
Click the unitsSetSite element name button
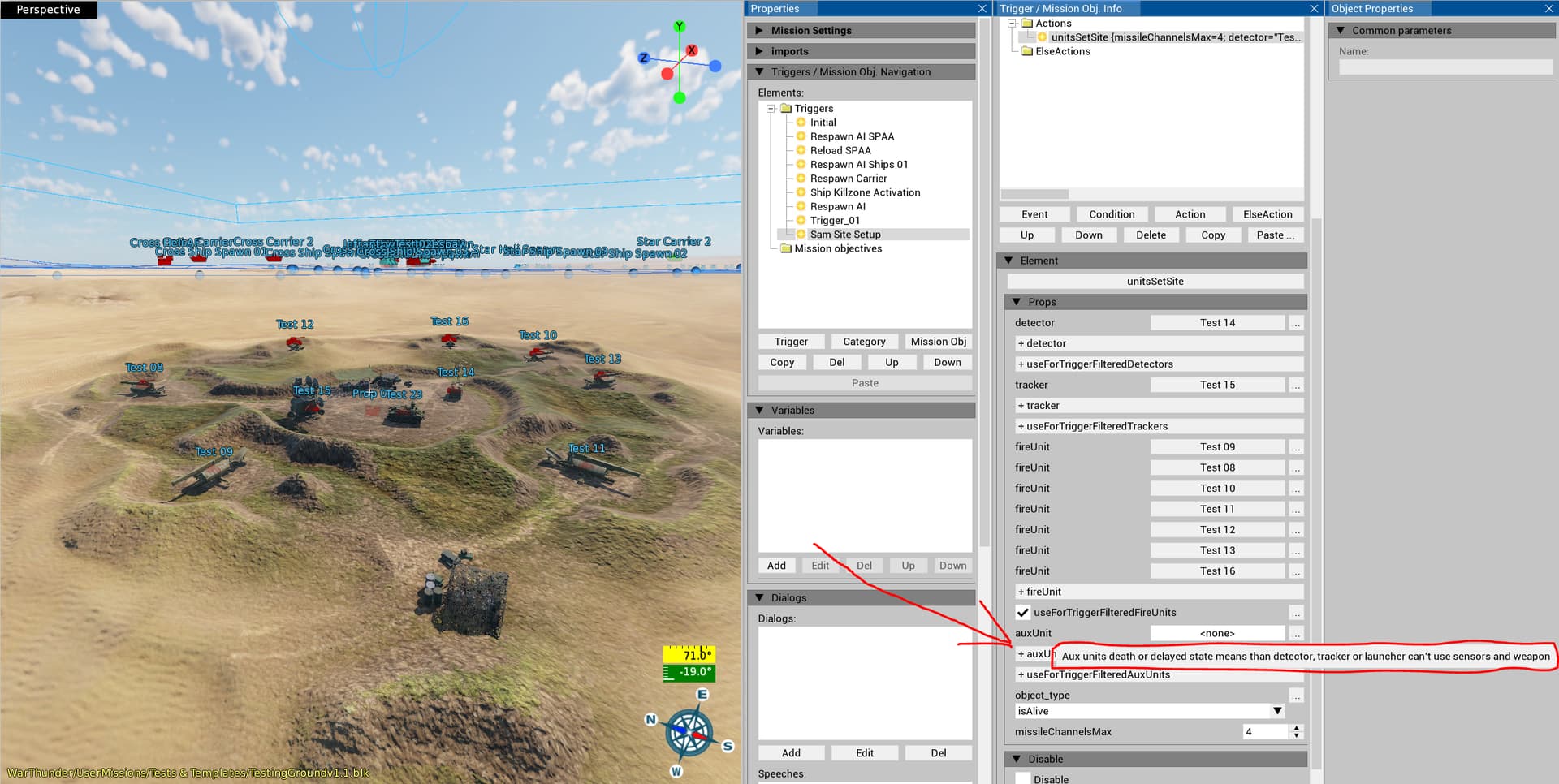(1155, 282)
